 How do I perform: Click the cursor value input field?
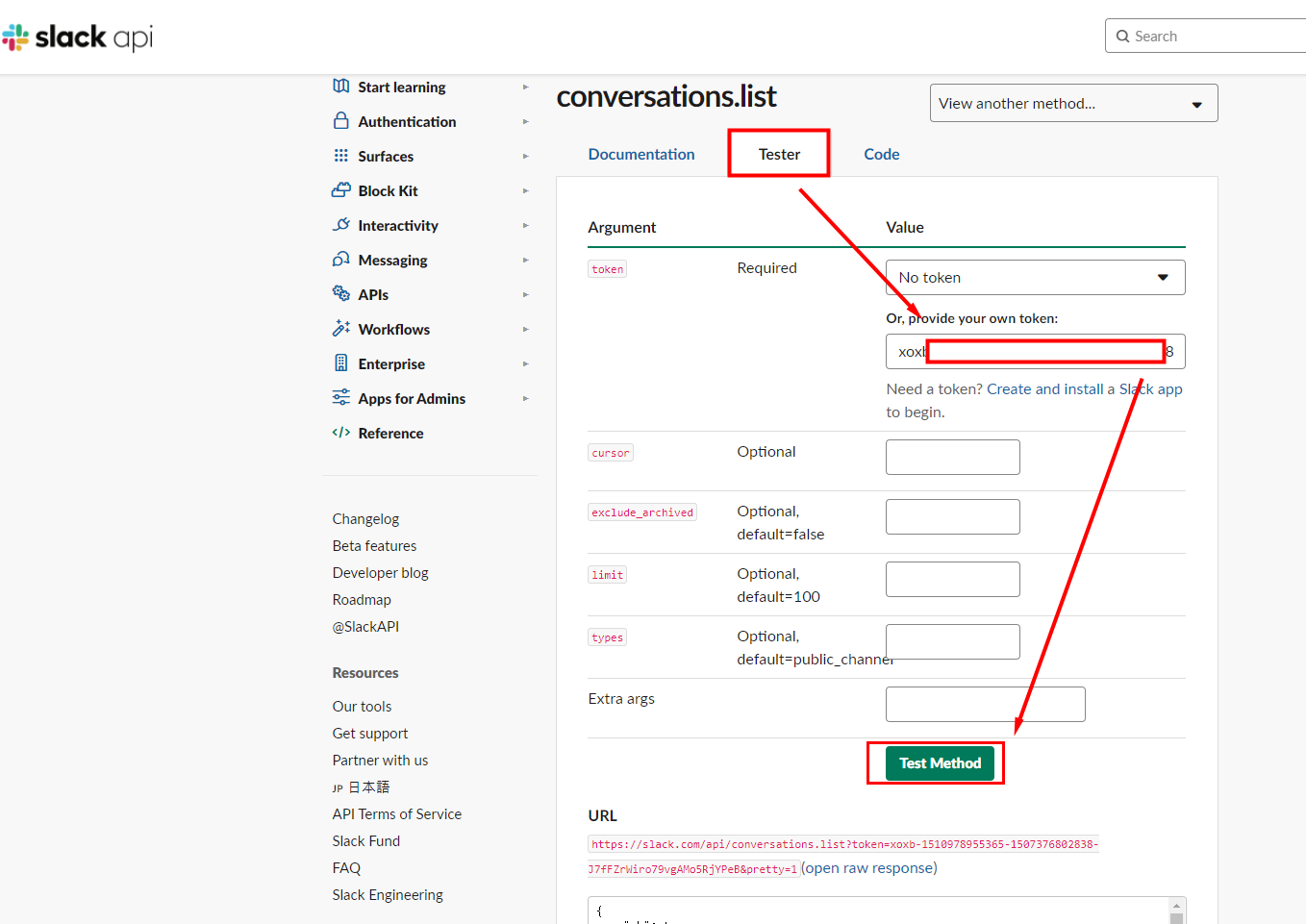tap(952, 457)
